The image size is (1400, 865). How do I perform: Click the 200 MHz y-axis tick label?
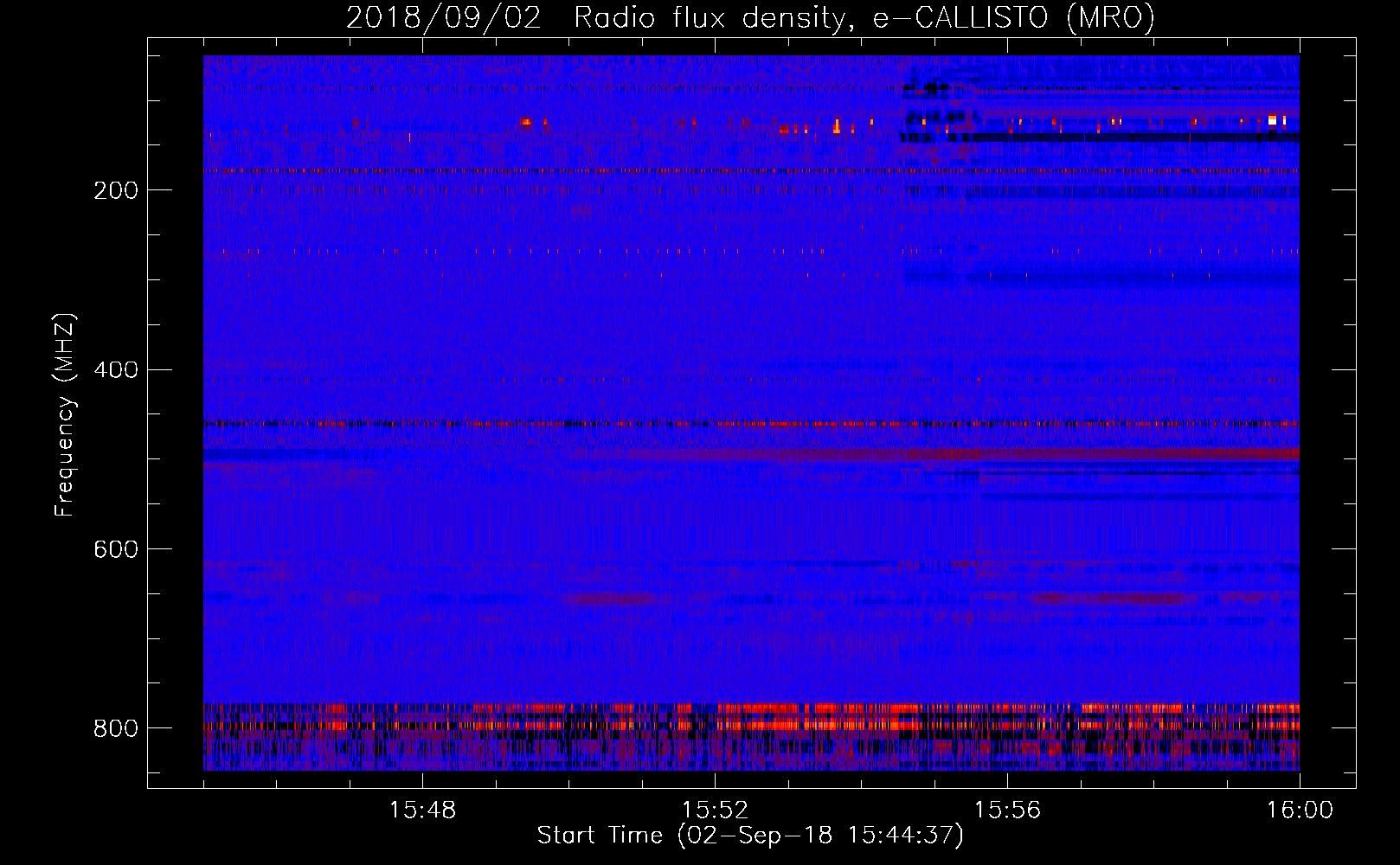116,190
